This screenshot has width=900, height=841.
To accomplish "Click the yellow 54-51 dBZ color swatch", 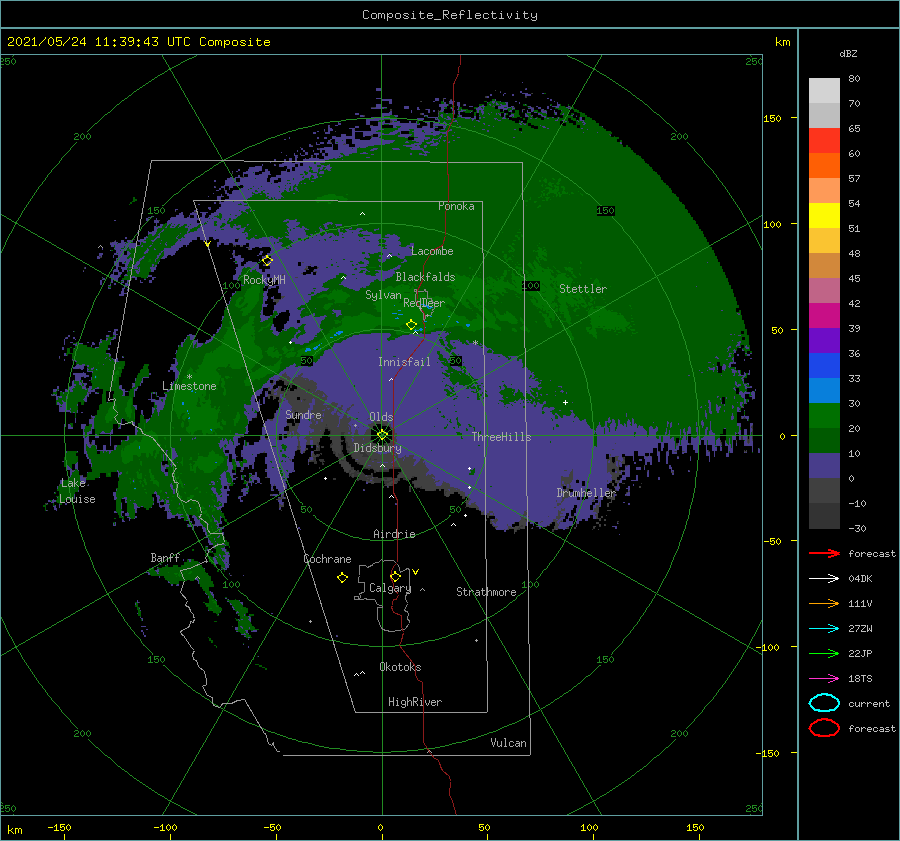I will click(x=824, y=216).
